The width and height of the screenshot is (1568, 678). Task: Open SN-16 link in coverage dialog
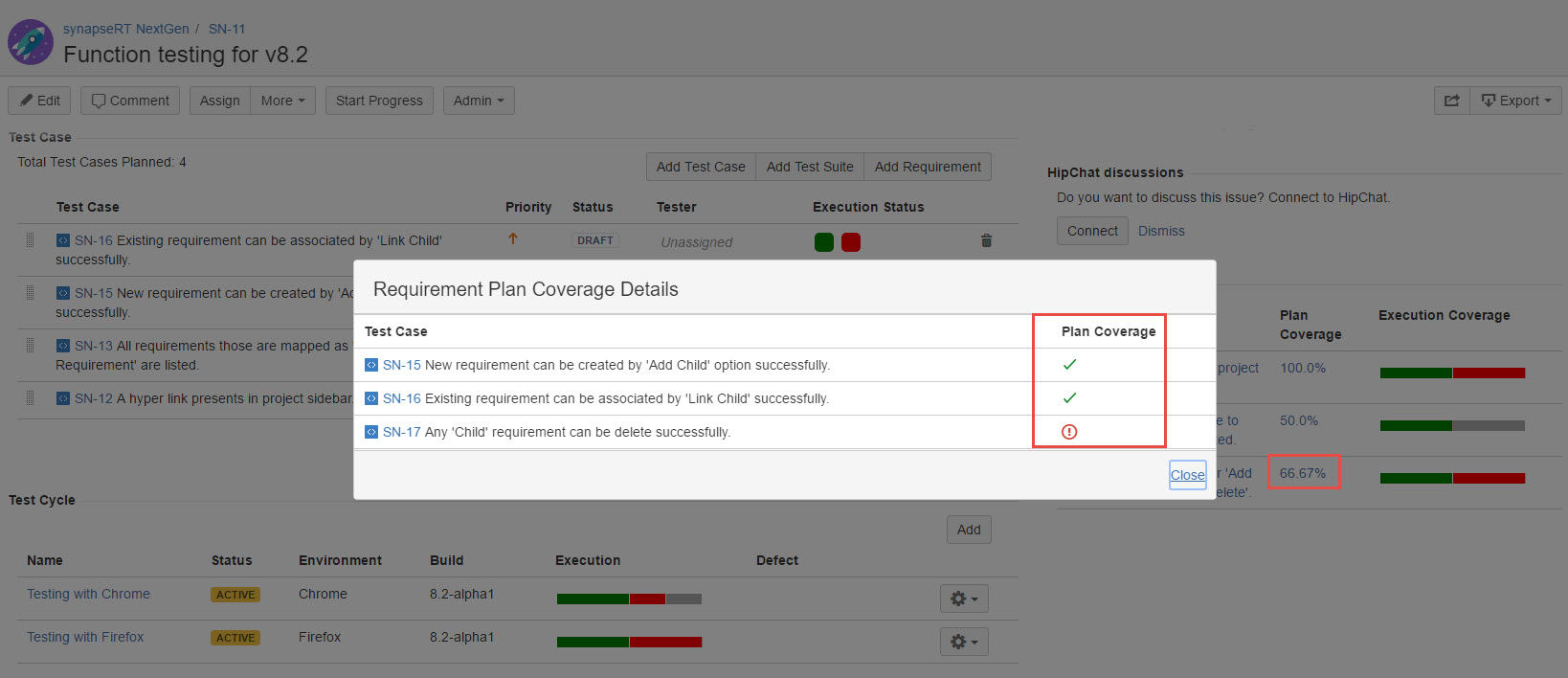402,398
